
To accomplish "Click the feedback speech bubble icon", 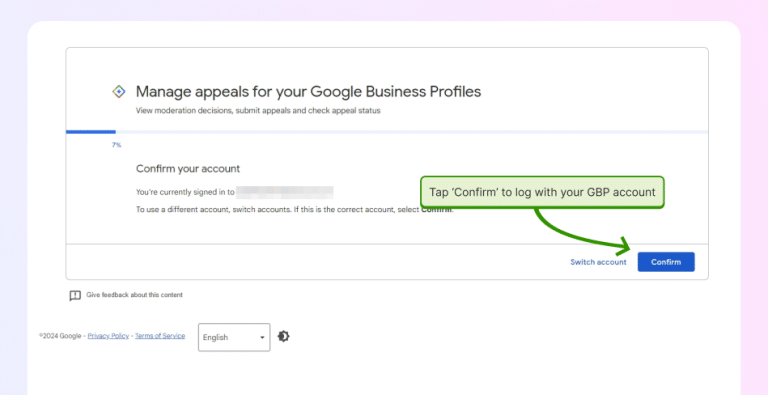I will pos(75,296).
